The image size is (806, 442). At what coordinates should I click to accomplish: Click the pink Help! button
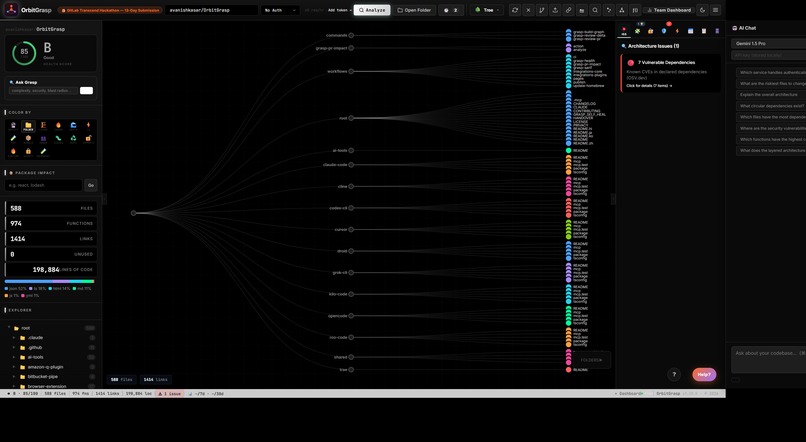click(704, 375)
